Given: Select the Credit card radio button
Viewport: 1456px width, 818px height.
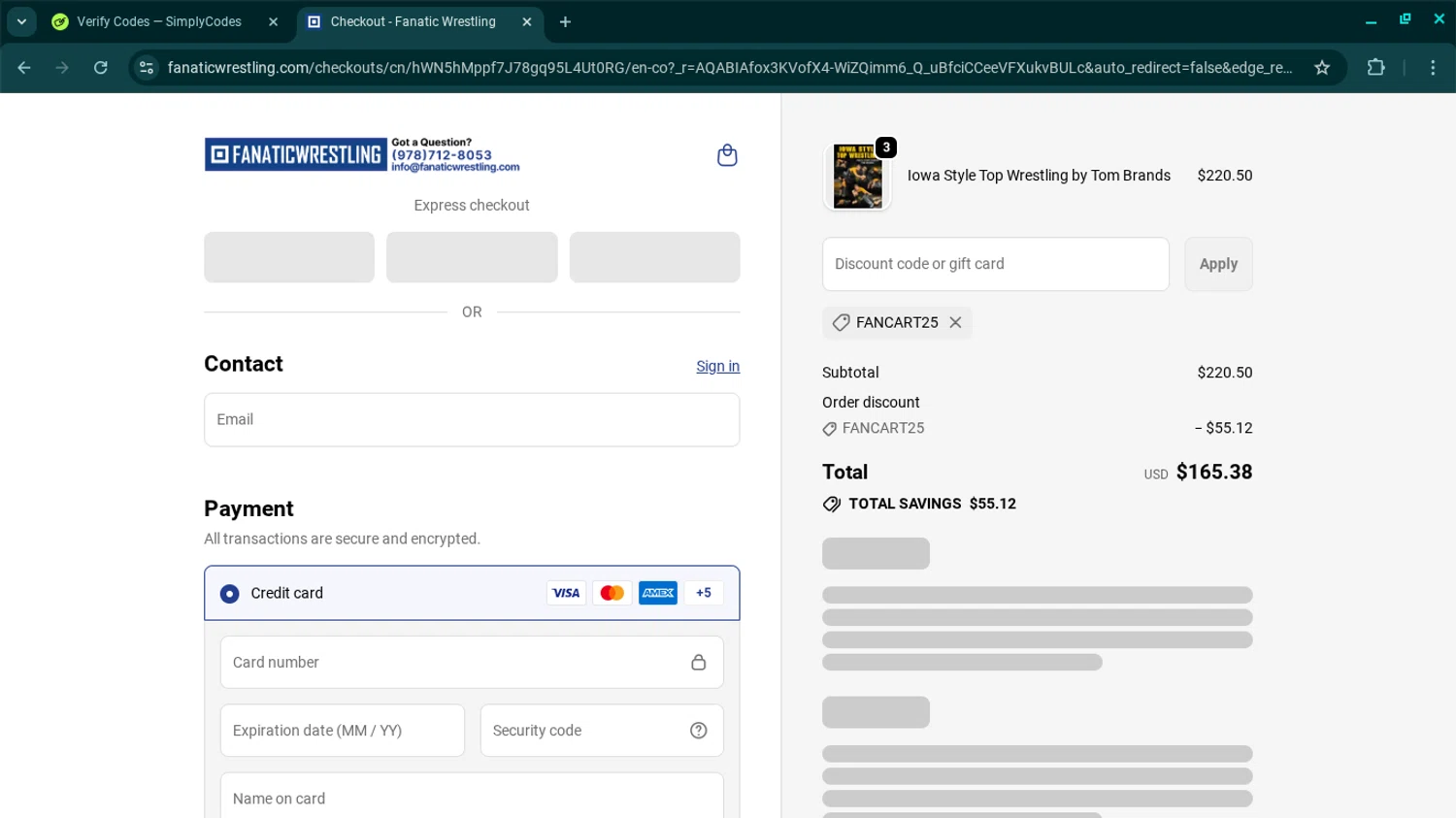Looking at the screenshot, I should pos(229,593).
